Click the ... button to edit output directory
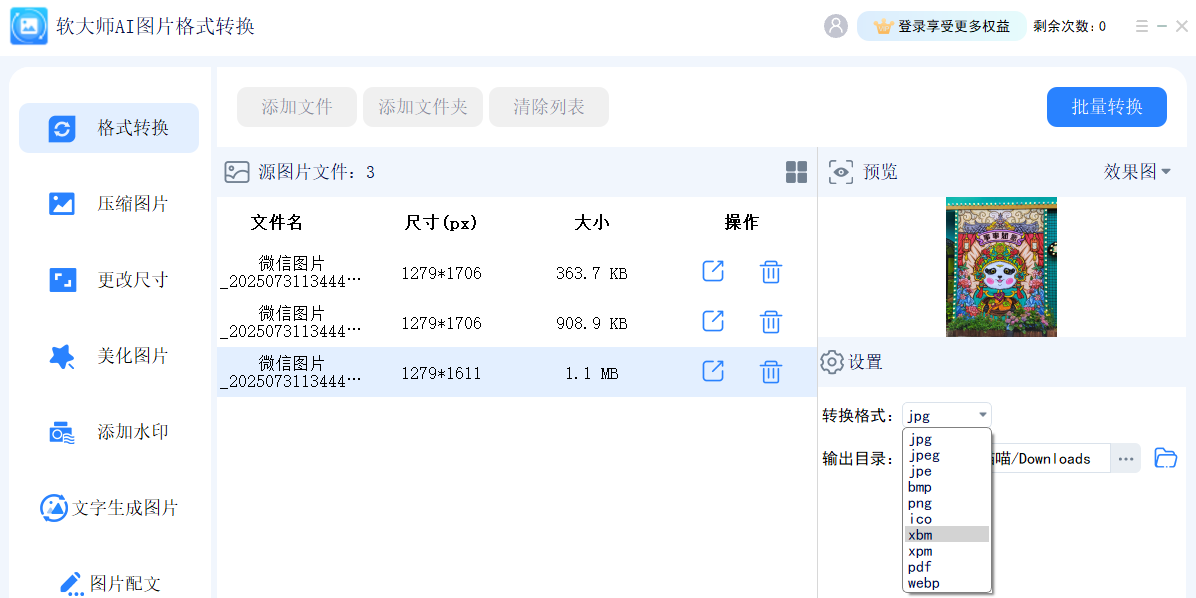 1126,457
